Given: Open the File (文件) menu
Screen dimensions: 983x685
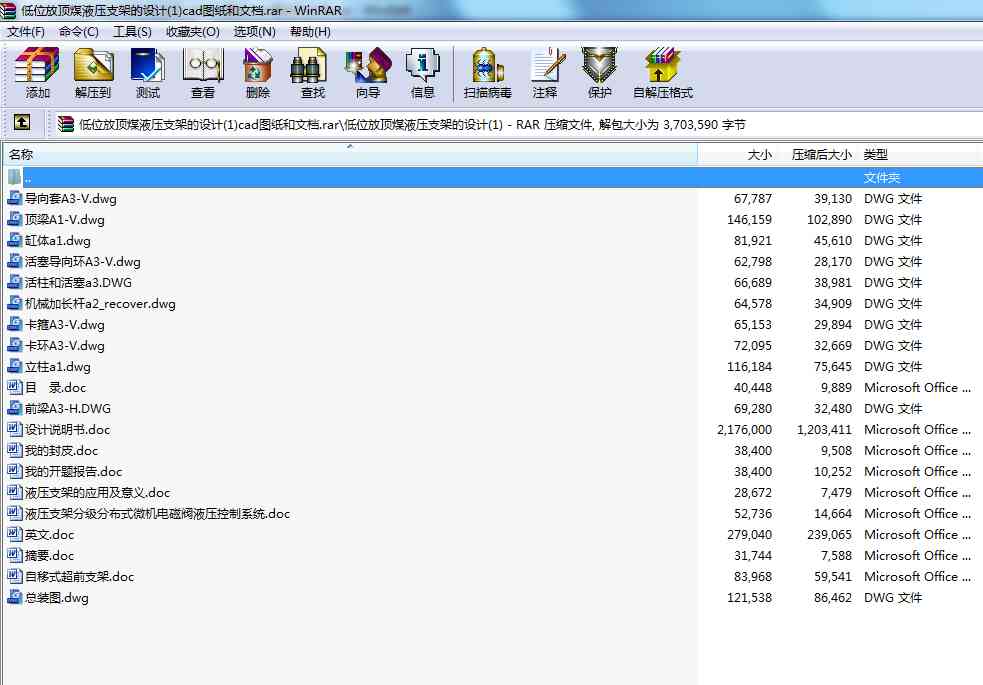Looking at the screenshot, I should [x=26, y=31].
